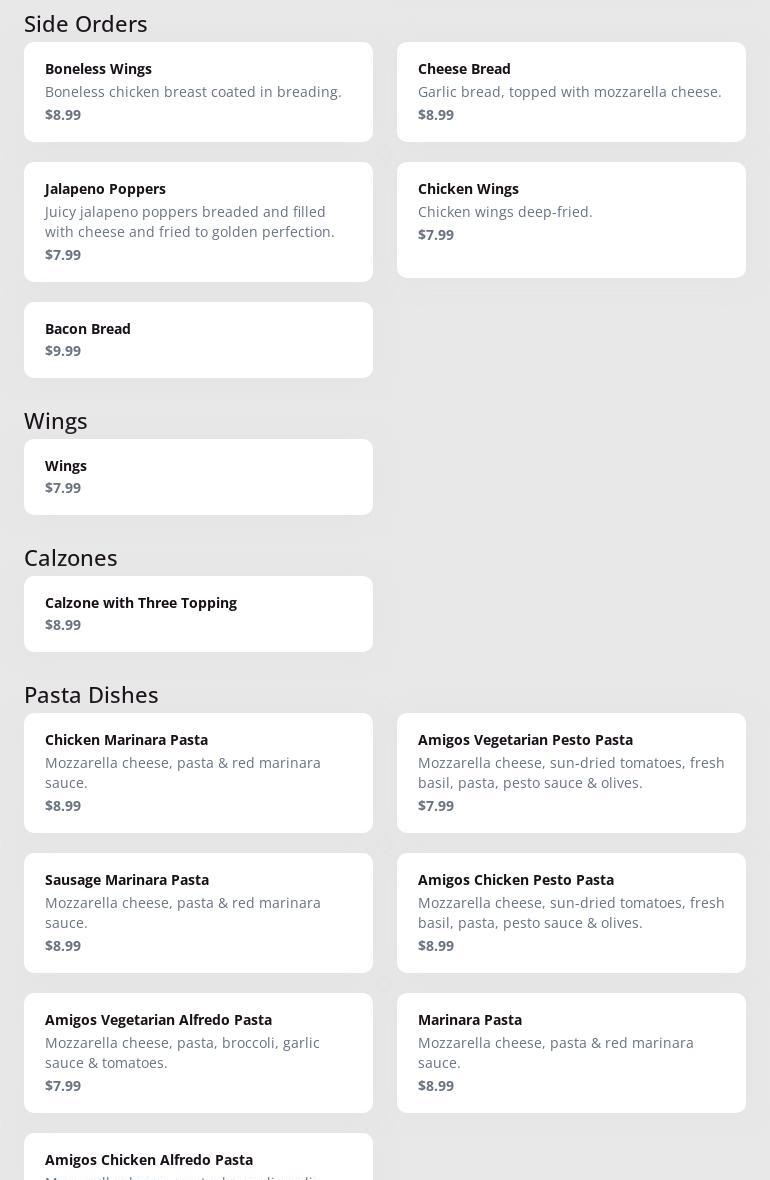Select Chicken Marinara Pasta dish
The image size is (770, 1180).
[x=198, y=772]
